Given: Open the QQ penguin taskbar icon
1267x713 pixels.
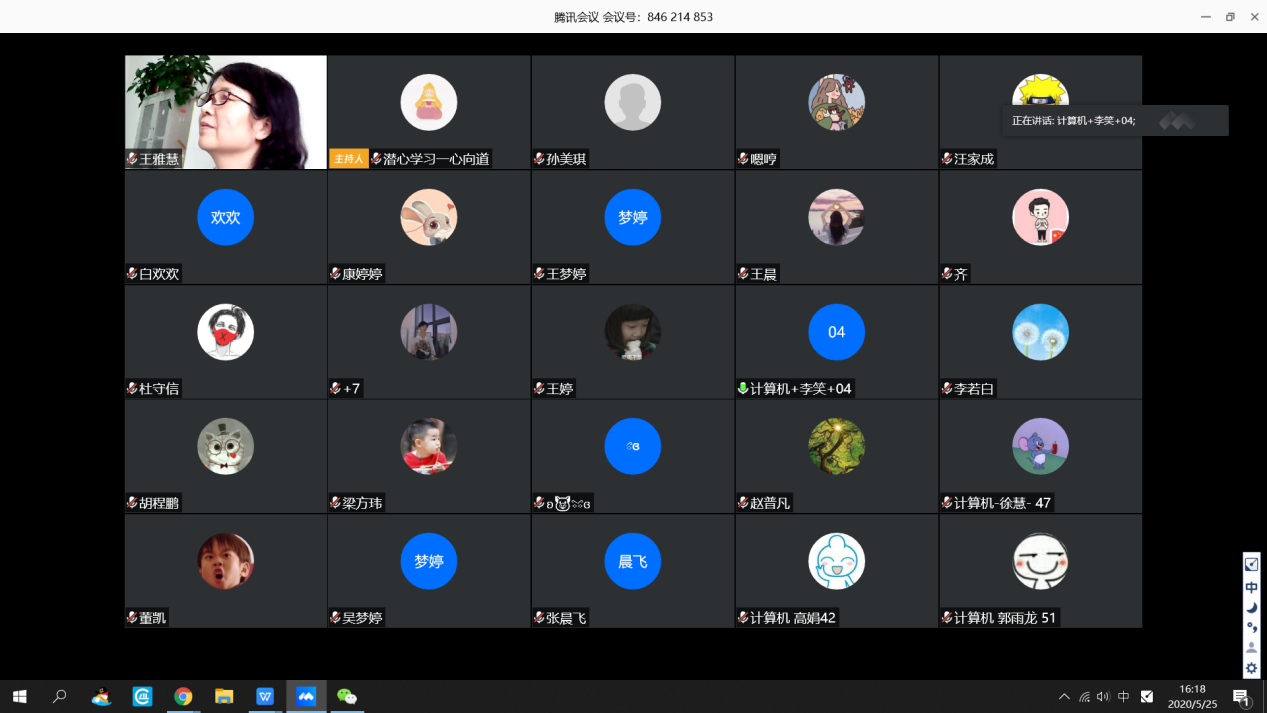Looking at the screenshot, I should tap(101, 696).
